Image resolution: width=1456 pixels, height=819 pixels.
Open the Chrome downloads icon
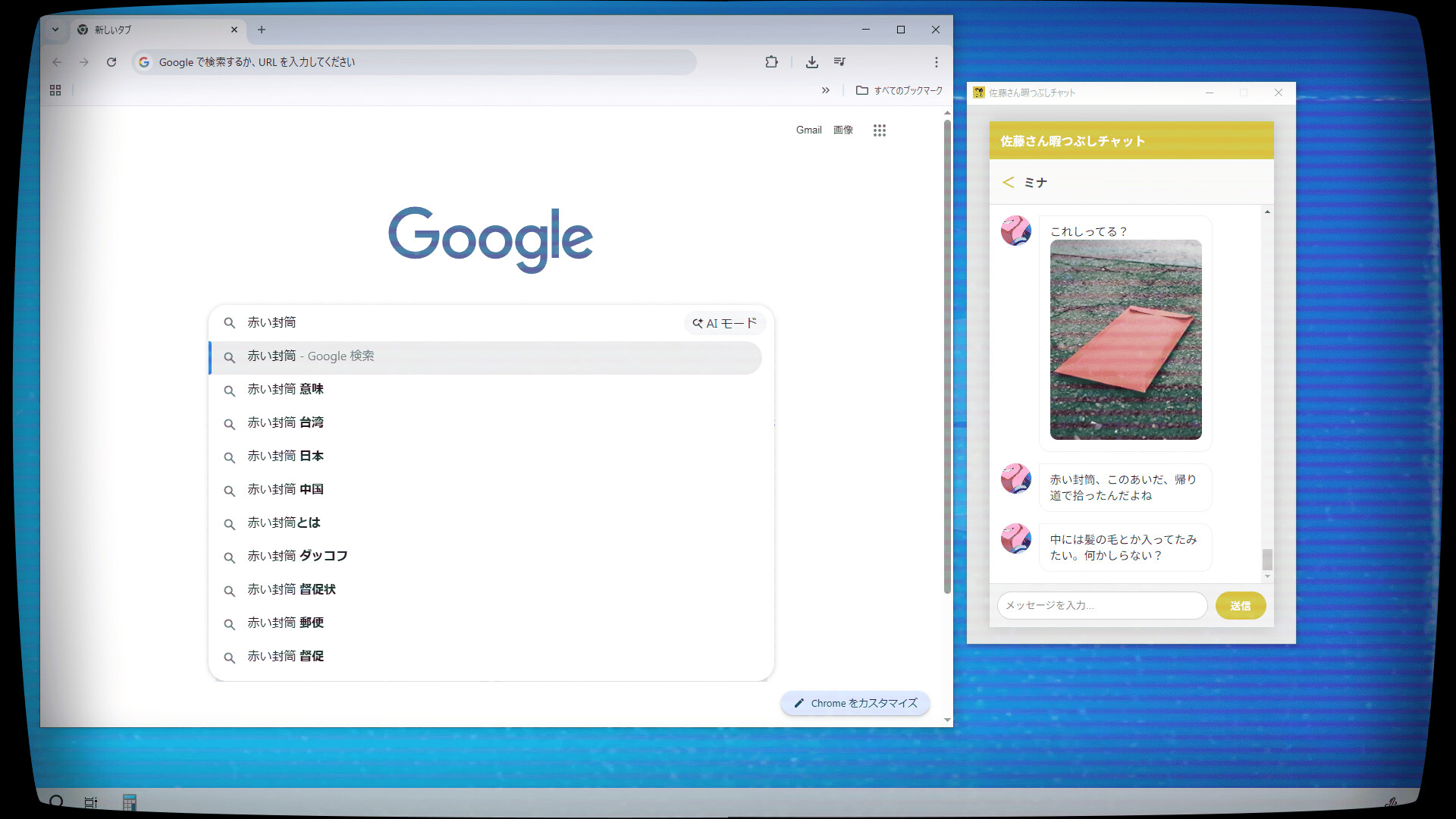[x=811, y=62]
